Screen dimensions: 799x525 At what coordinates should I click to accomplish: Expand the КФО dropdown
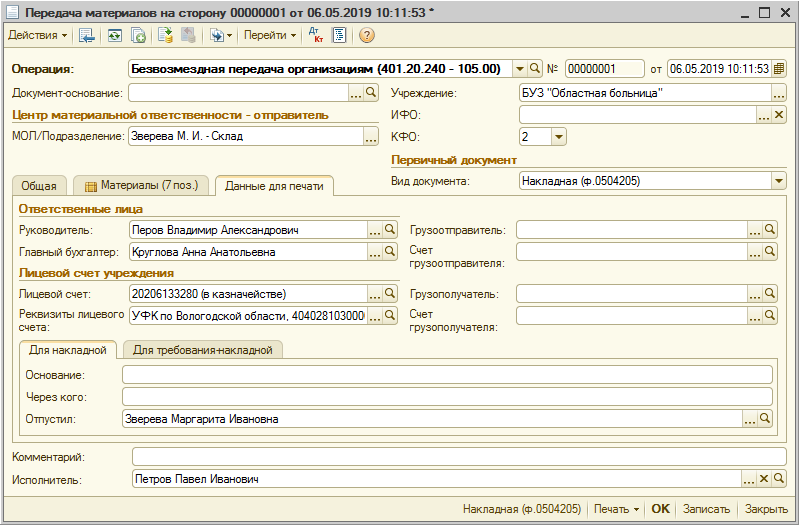click(558, 137)
